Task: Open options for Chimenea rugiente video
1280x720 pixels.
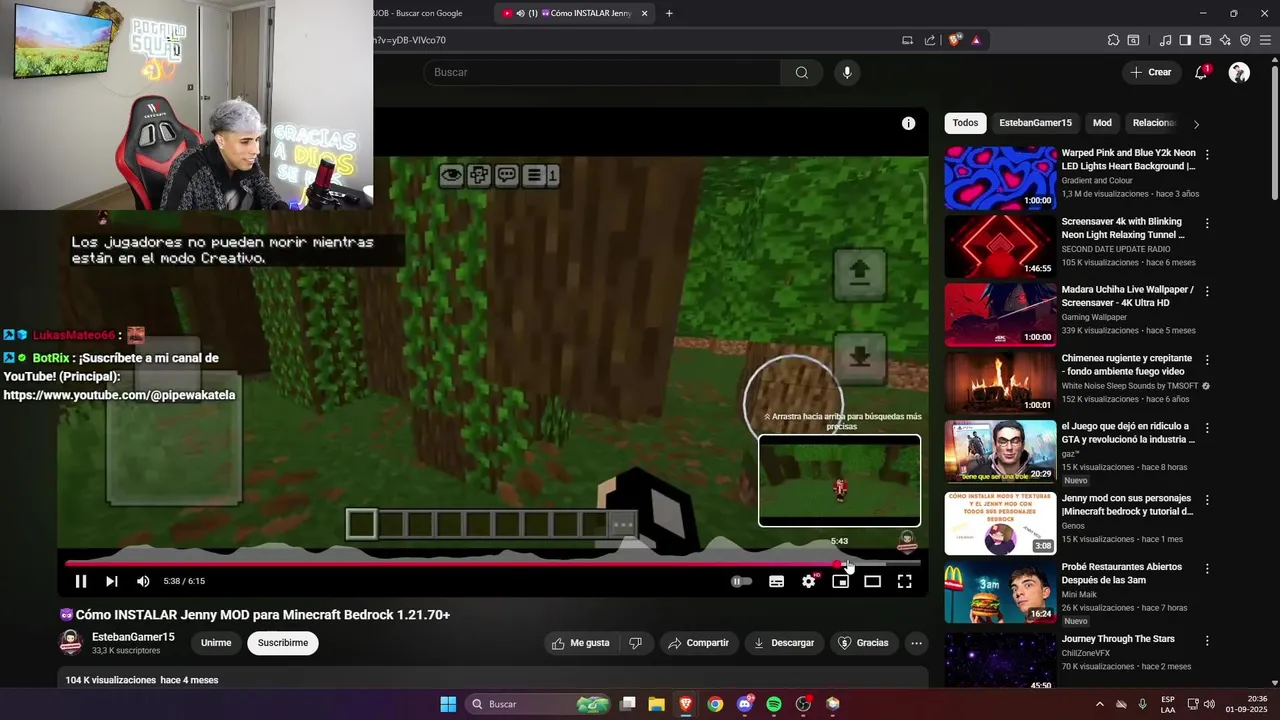Action: [x=1207, y=360]
